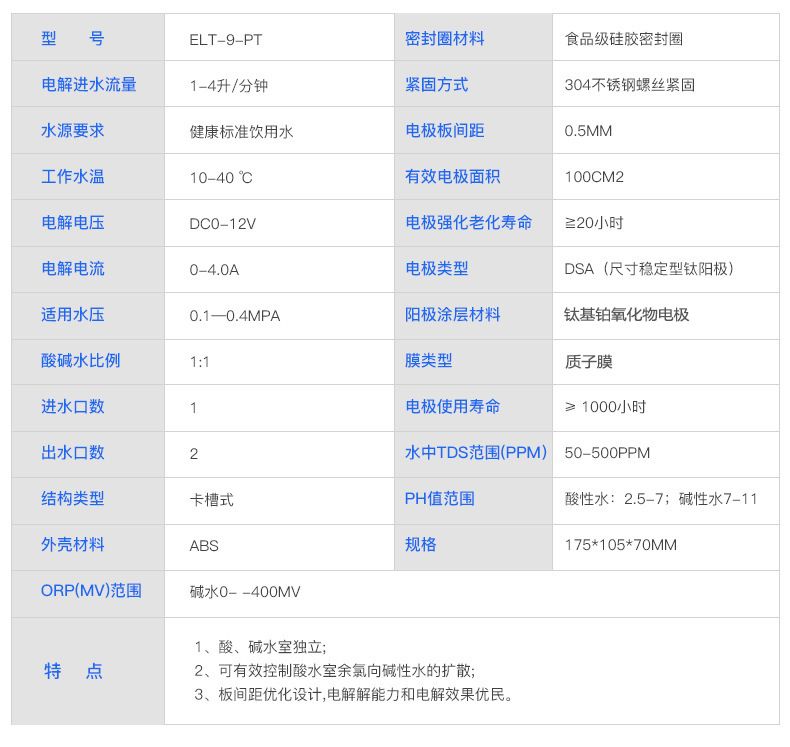
Task: Select the 健康标准饮用水 value cell
Action: [241, 131]
